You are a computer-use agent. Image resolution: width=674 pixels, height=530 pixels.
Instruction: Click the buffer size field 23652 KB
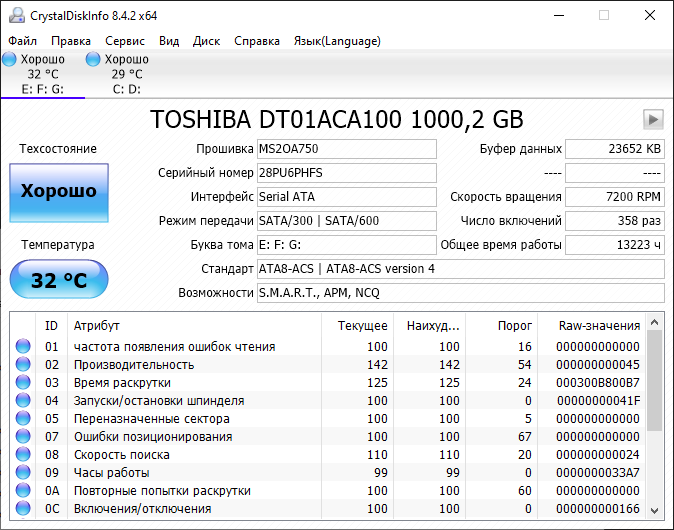[x=615, y=149]
